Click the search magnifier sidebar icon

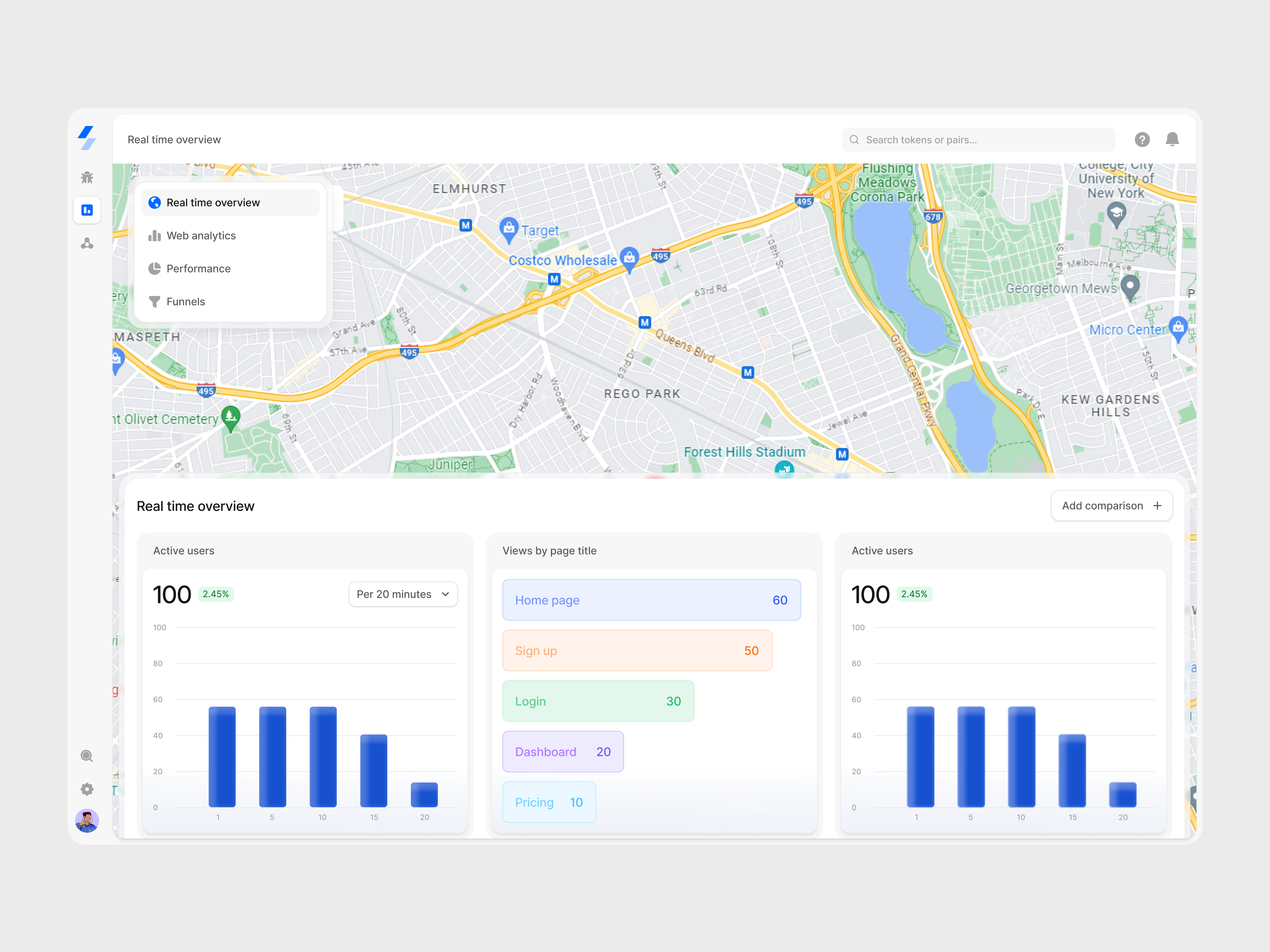tap(87, 756)
